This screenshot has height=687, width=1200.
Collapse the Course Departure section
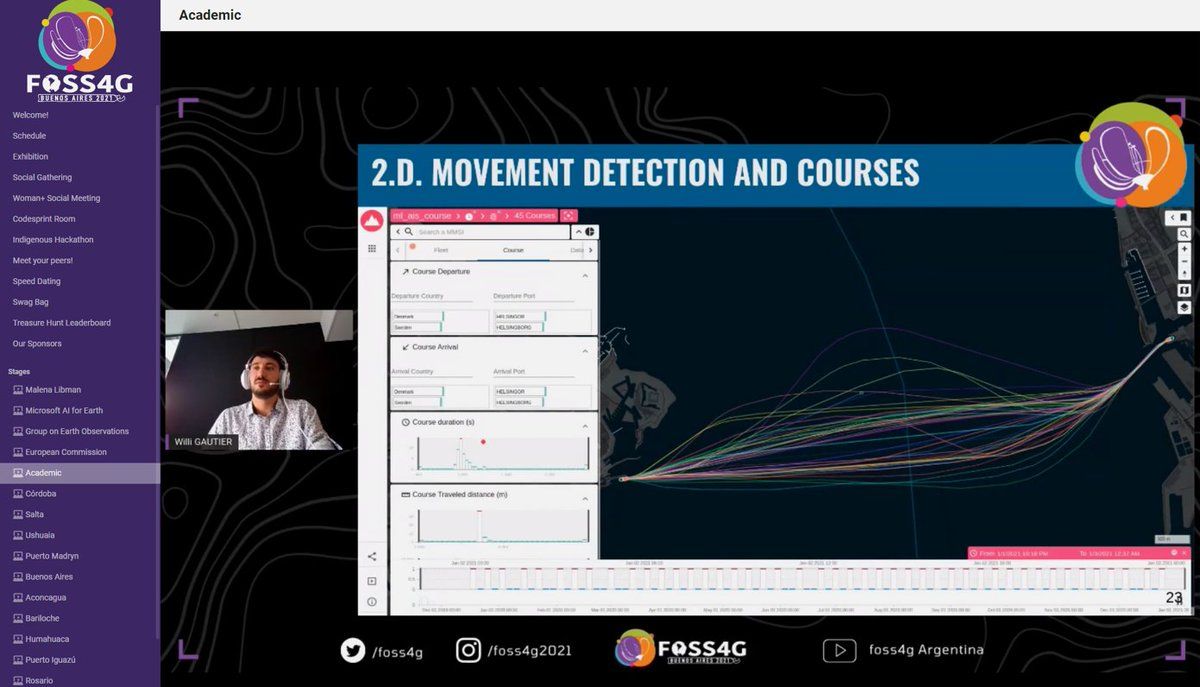[x=585, y=275]
